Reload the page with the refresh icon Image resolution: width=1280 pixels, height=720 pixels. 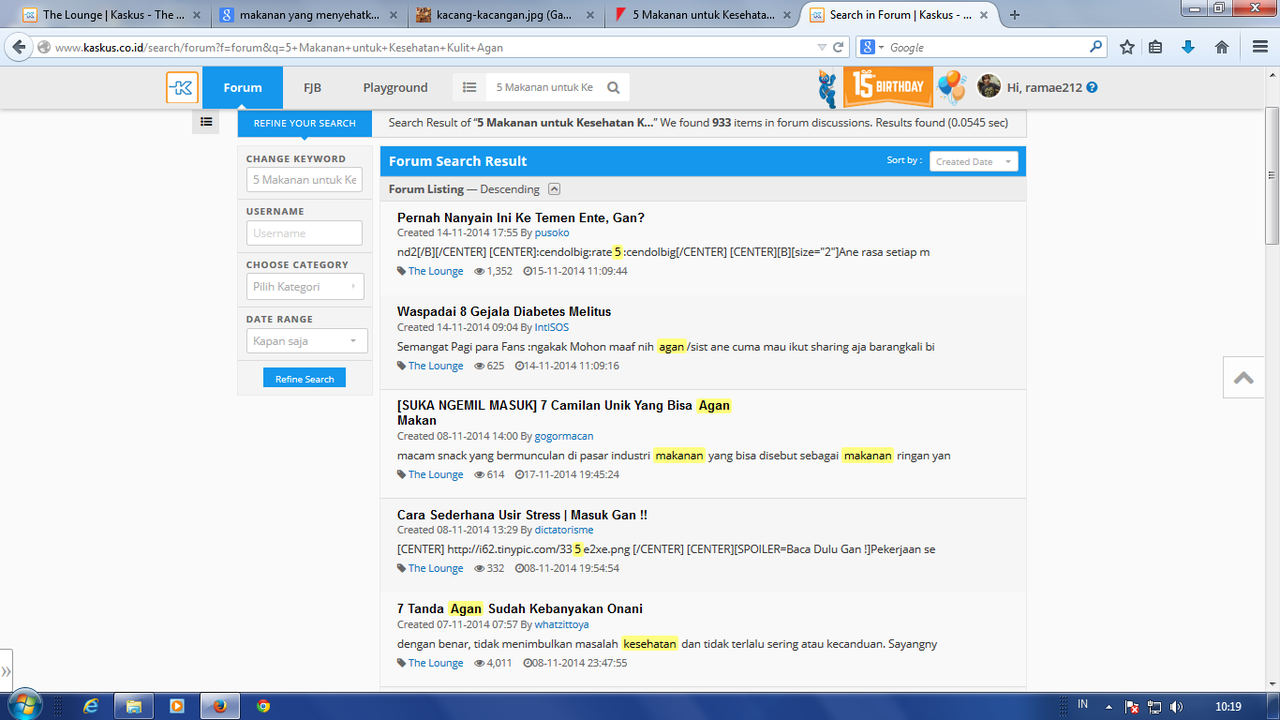[x=839, y=47]
